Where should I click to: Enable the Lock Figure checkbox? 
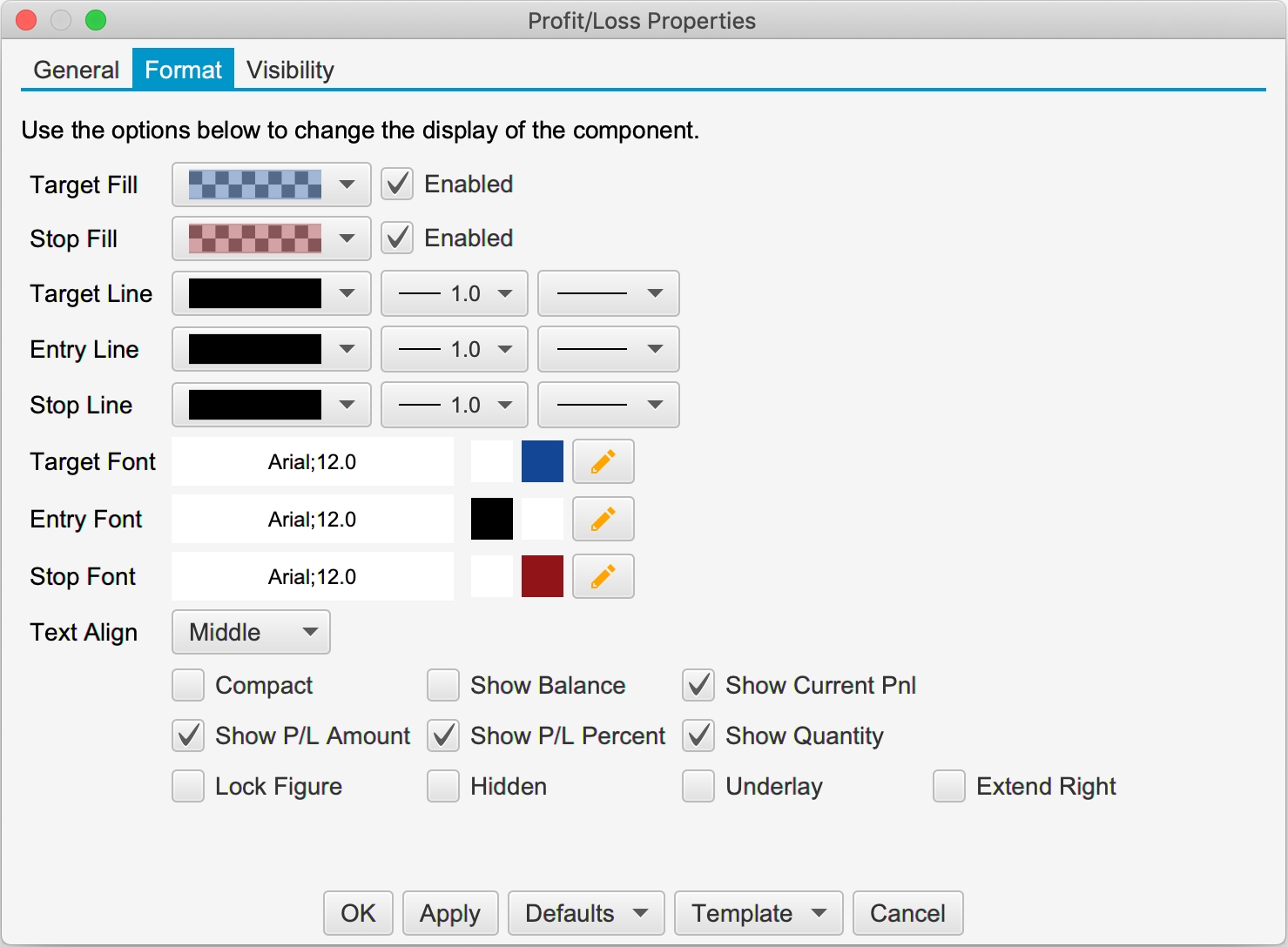click(x=188, y=786)
